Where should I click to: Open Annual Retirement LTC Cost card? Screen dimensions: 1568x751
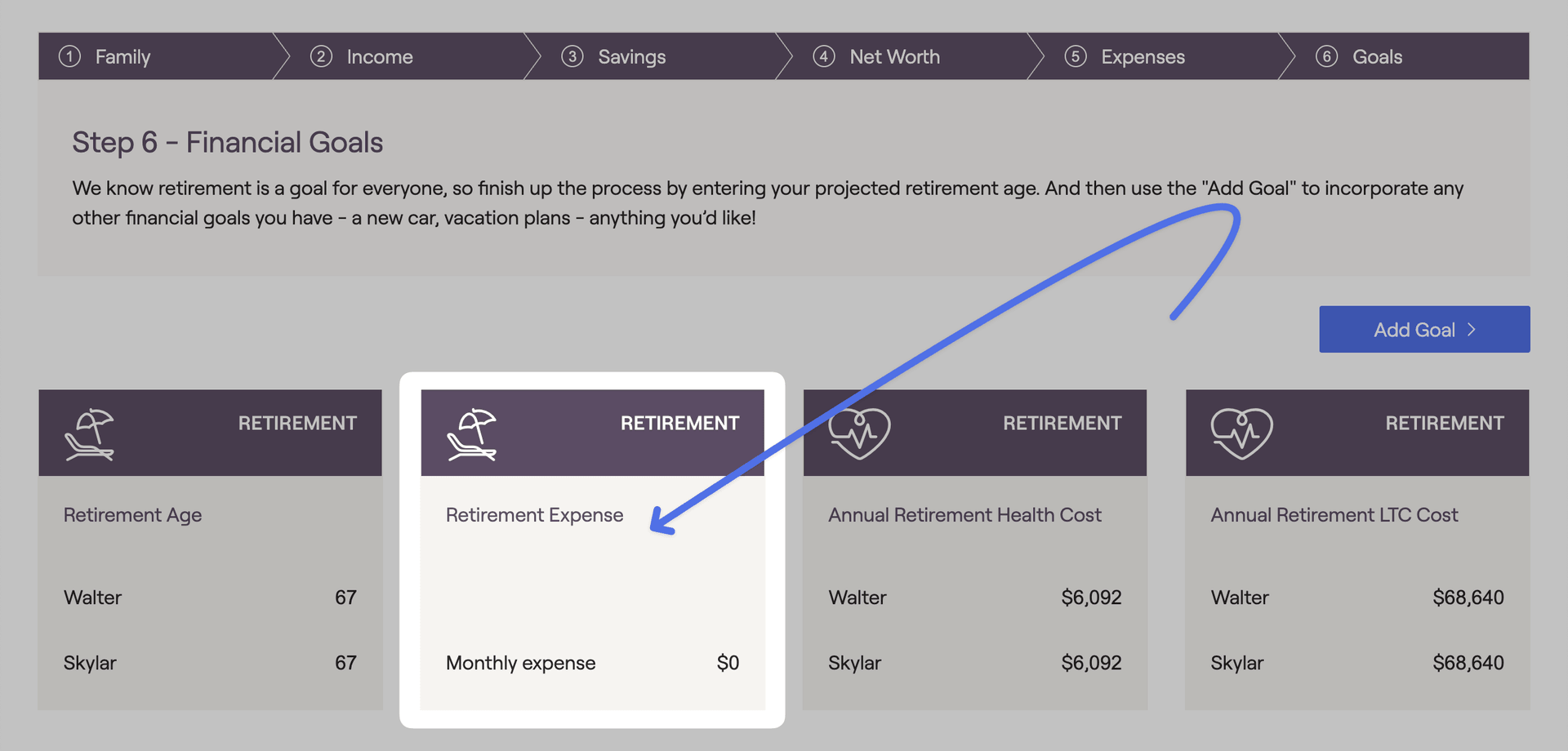1357,549
